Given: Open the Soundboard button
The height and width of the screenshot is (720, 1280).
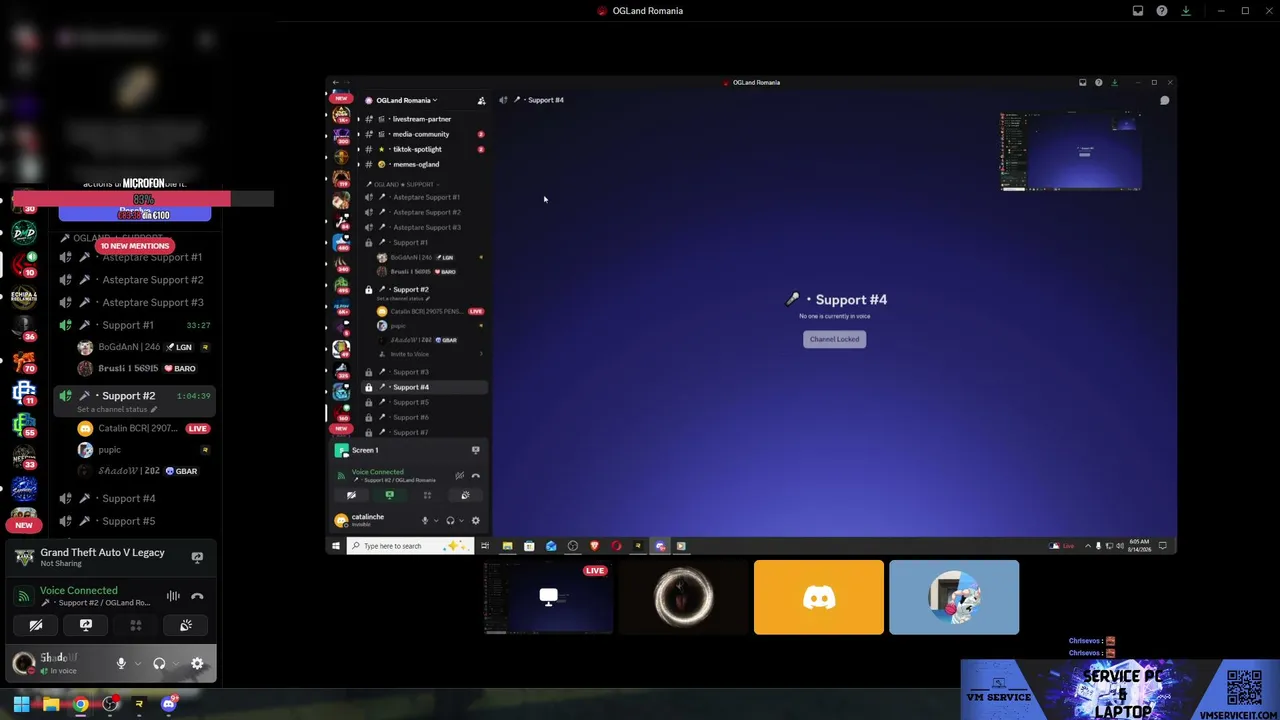Looking at the screenshot, I should point(186,626).
